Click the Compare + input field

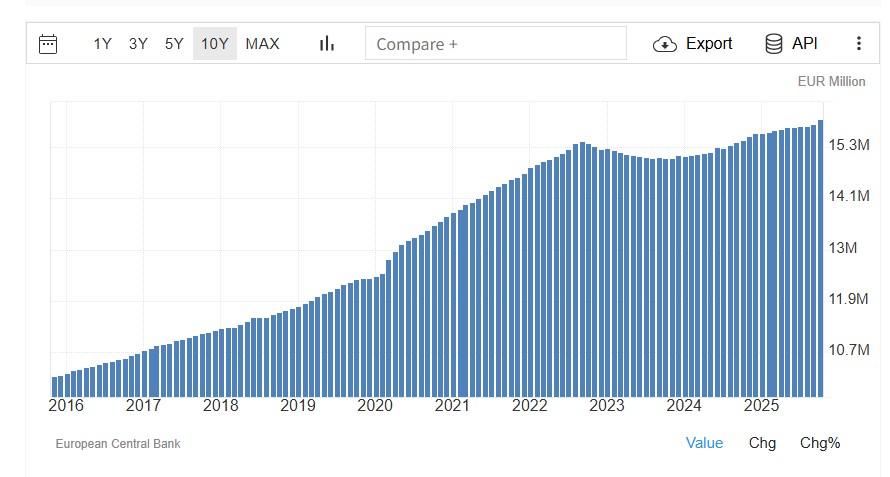[496, 44]
